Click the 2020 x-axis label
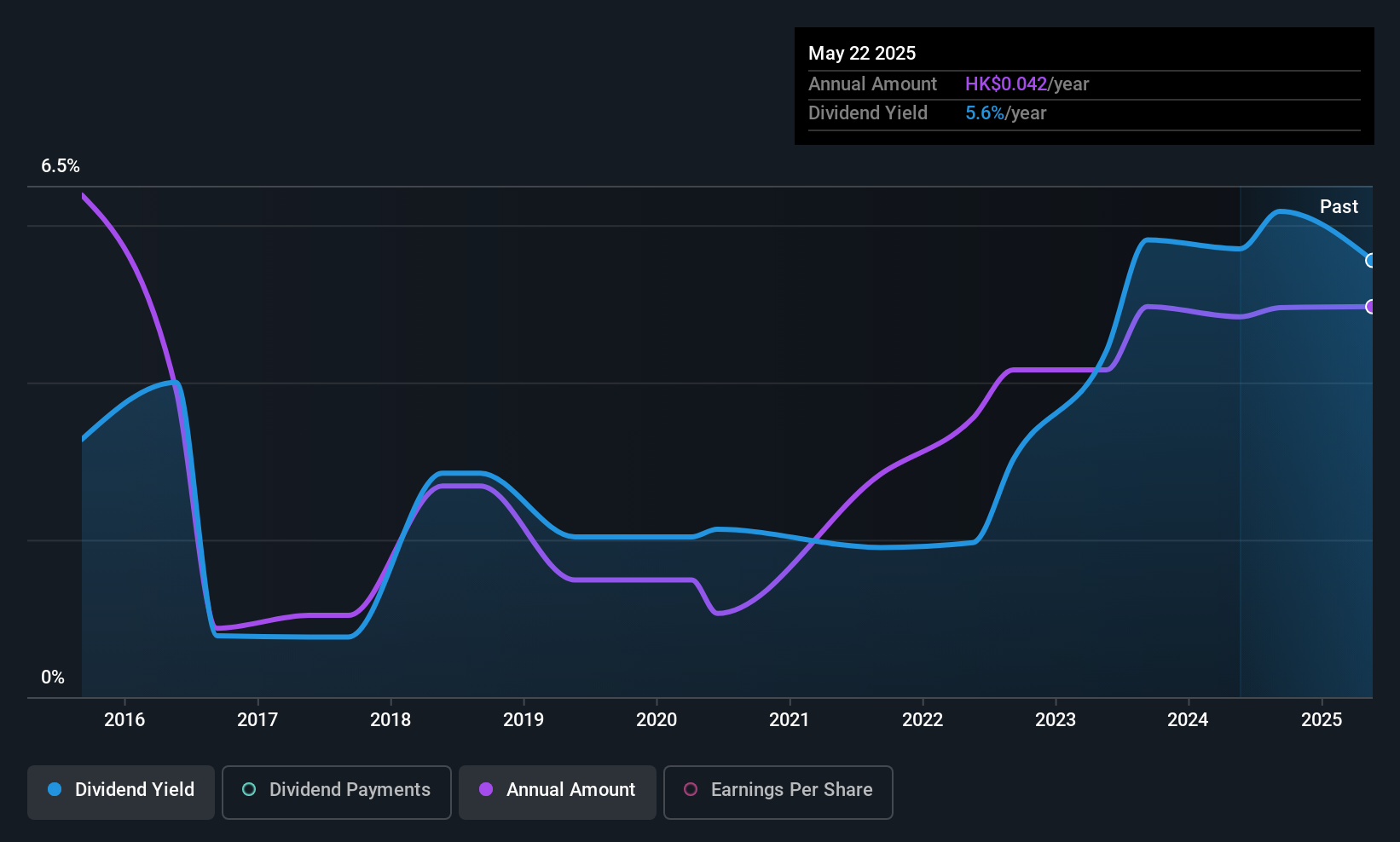The image size is (1400, 842). click(x=657, y=719)
